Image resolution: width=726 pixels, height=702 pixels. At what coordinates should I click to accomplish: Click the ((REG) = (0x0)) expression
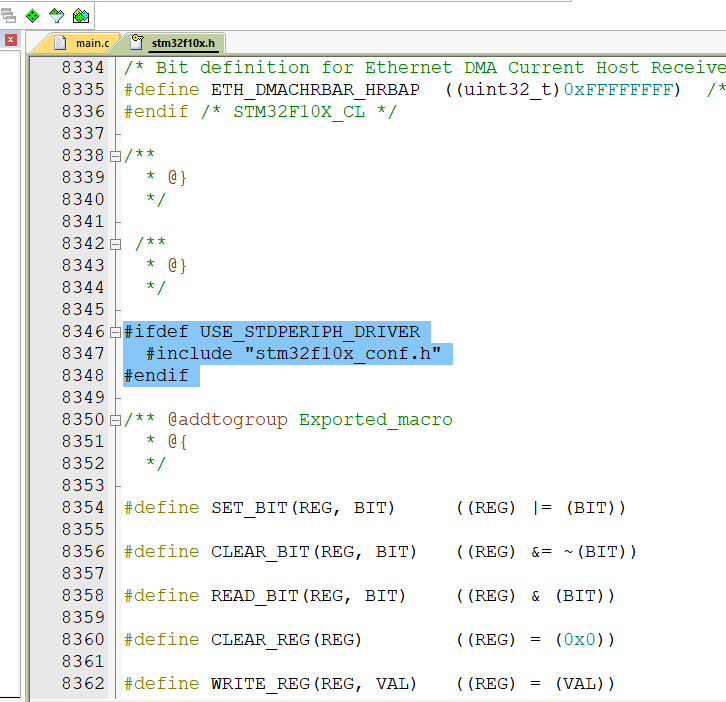click(535, 640)
